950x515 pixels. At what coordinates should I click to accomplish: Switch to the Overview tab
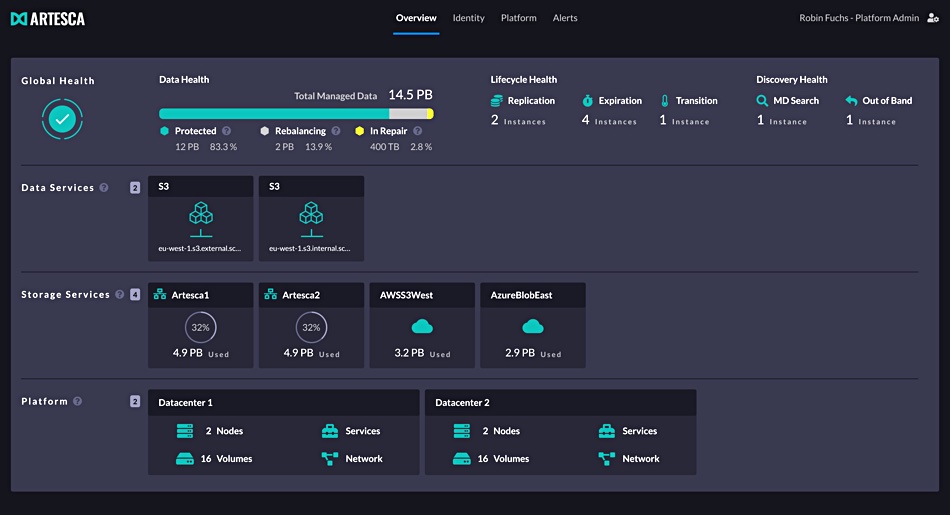point(416,18)
